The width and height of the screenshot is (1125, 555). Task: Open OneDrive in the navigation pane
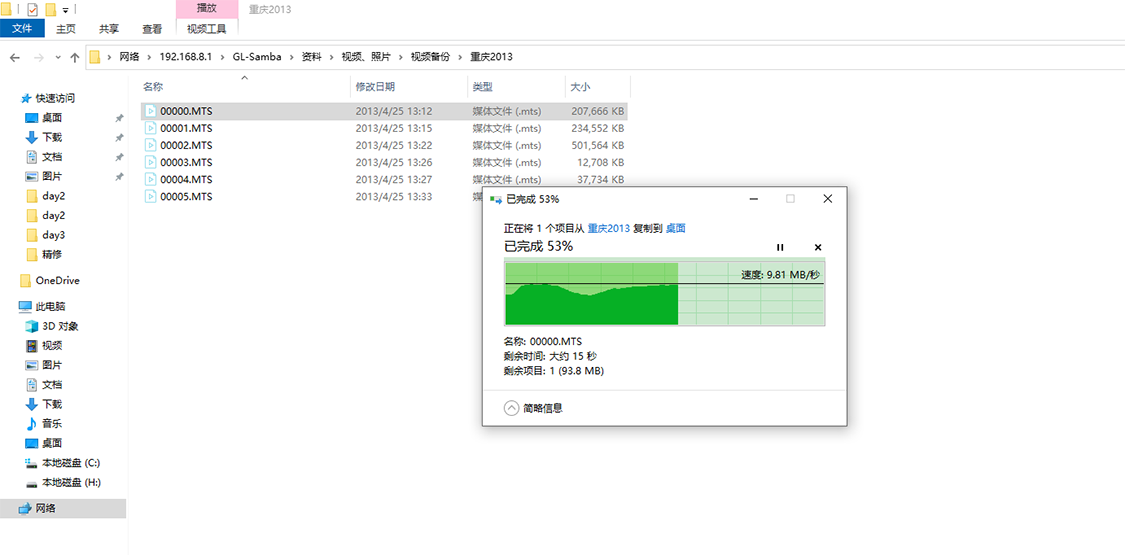pyautogui.click(x=57, y=280)
